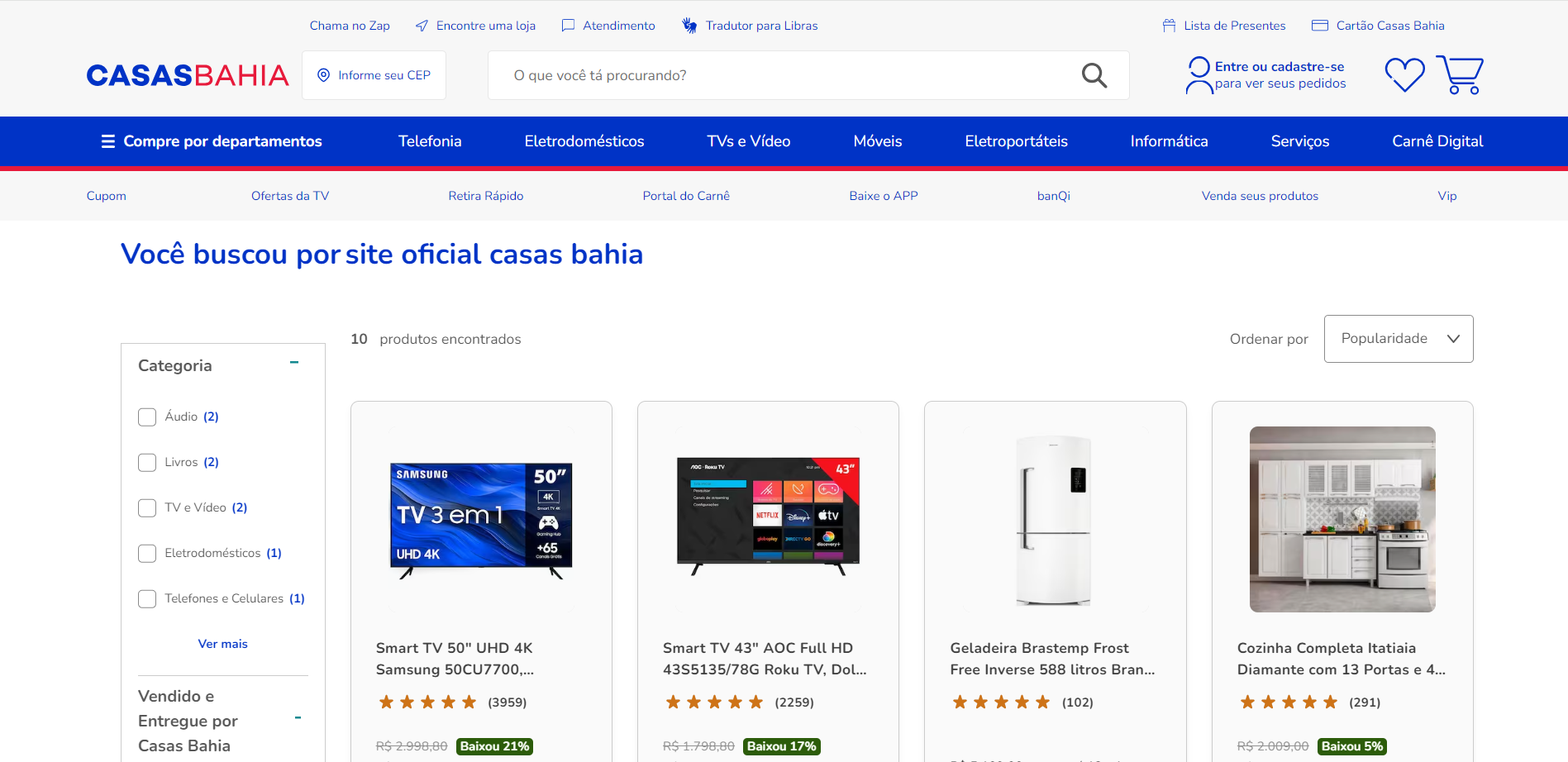
Task: Open the banQi link
Action: click(1054, 196)
